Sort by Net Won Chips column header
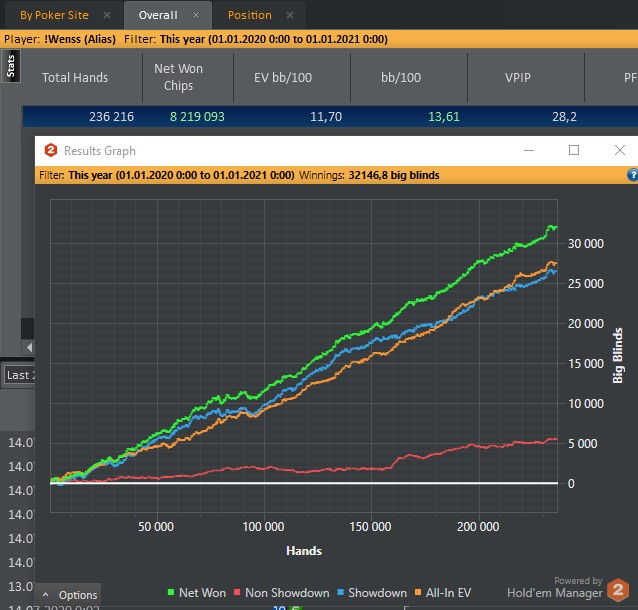 point(178,77)
